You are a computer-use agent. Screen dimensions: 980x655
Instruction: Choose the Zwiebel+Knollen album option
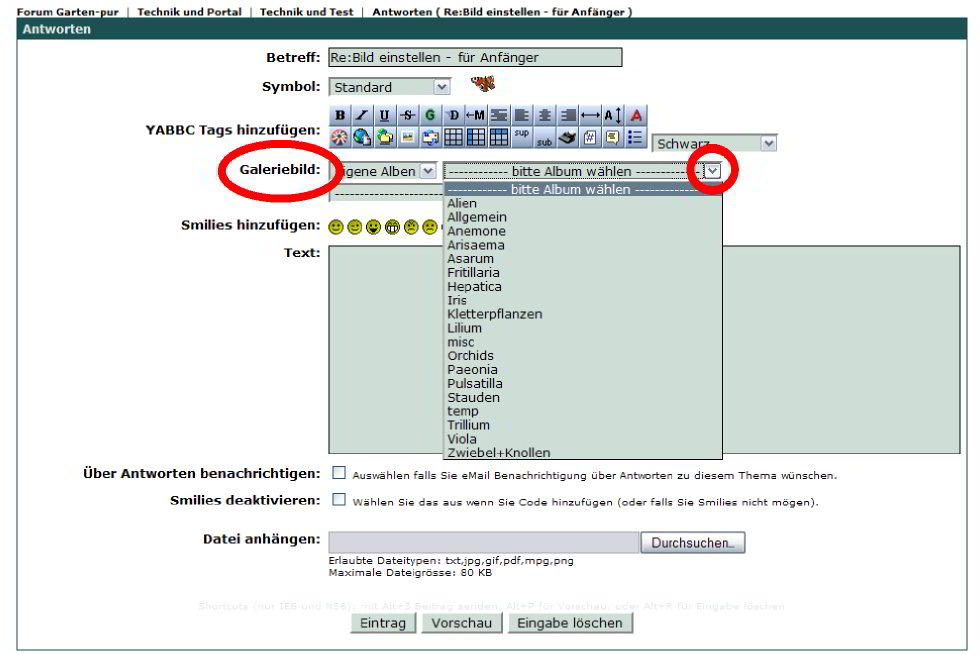[499, 452]
